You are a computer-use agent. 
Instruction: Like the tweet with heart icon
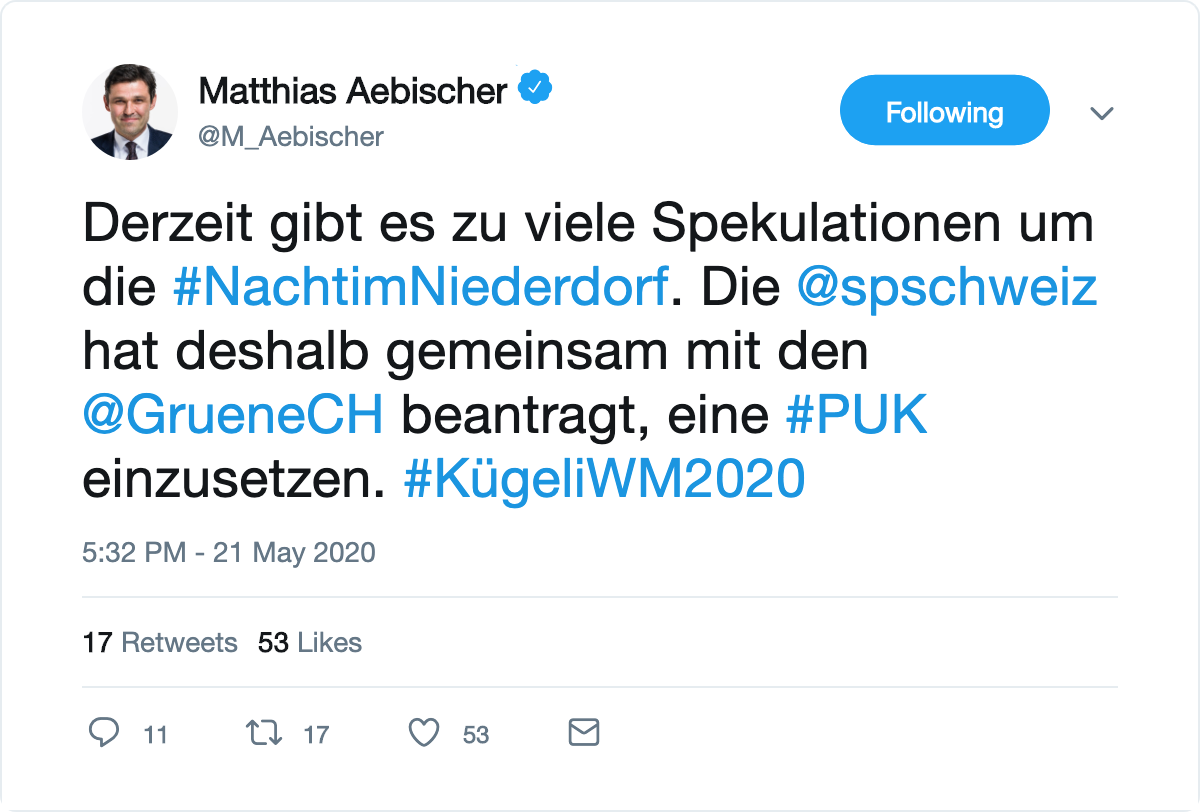(425, 733)
